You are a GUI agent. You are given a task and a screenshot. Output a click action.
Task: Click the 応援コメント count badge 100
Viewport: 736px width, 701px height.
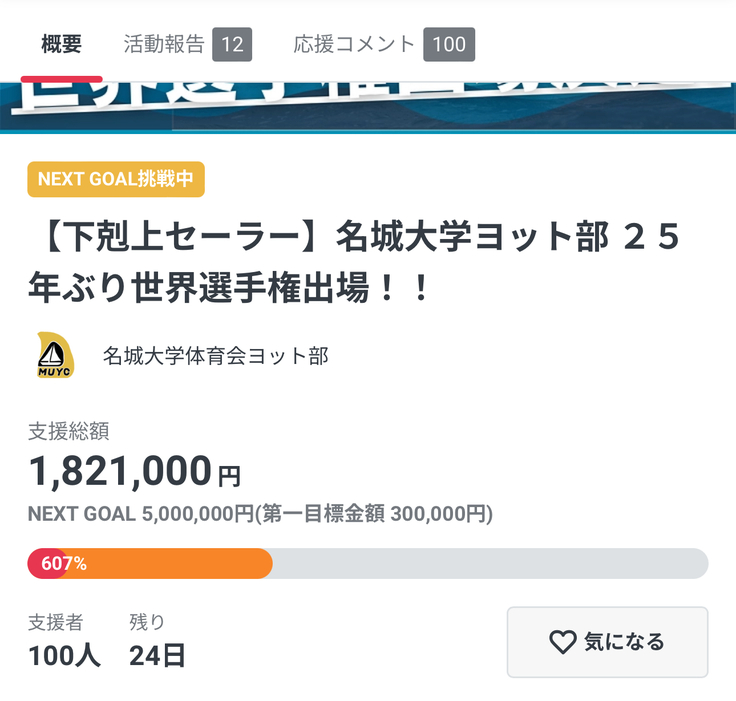(449, 45)
